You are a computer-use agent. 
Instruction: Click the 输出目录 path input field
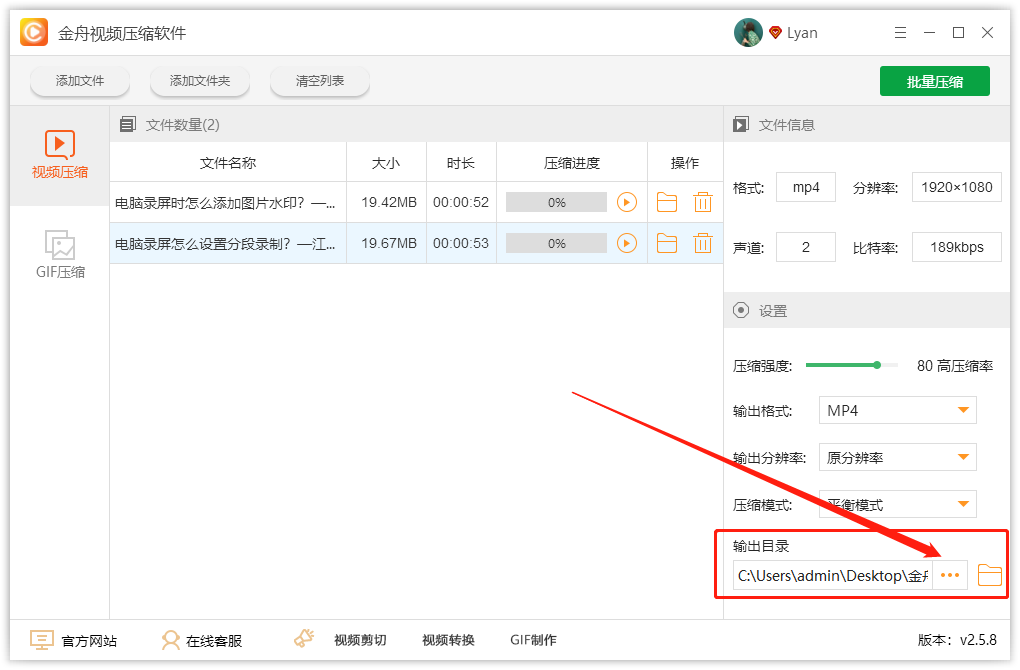point(833,575)
